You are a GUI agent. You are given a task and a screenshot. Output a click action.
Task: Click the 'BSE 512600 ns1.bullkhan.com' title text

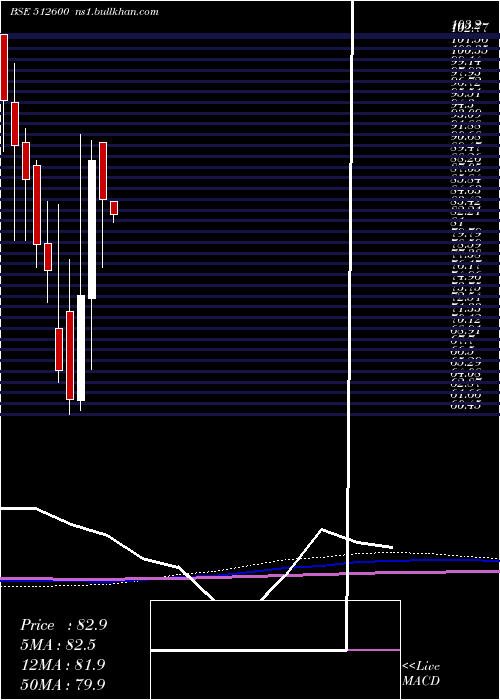coord(84,12)
